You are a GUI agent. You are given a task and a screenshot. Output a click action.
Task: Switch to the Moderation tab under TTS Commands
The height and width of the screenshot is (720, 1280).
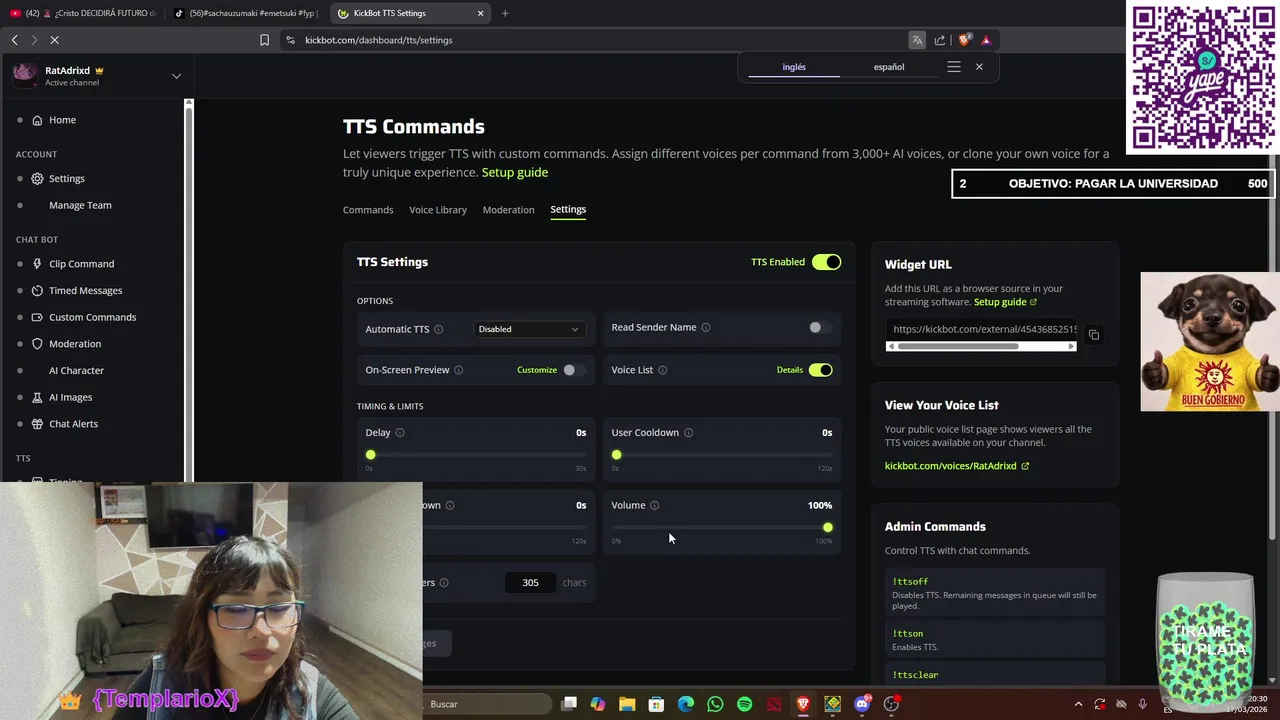(x=508, y=210)
